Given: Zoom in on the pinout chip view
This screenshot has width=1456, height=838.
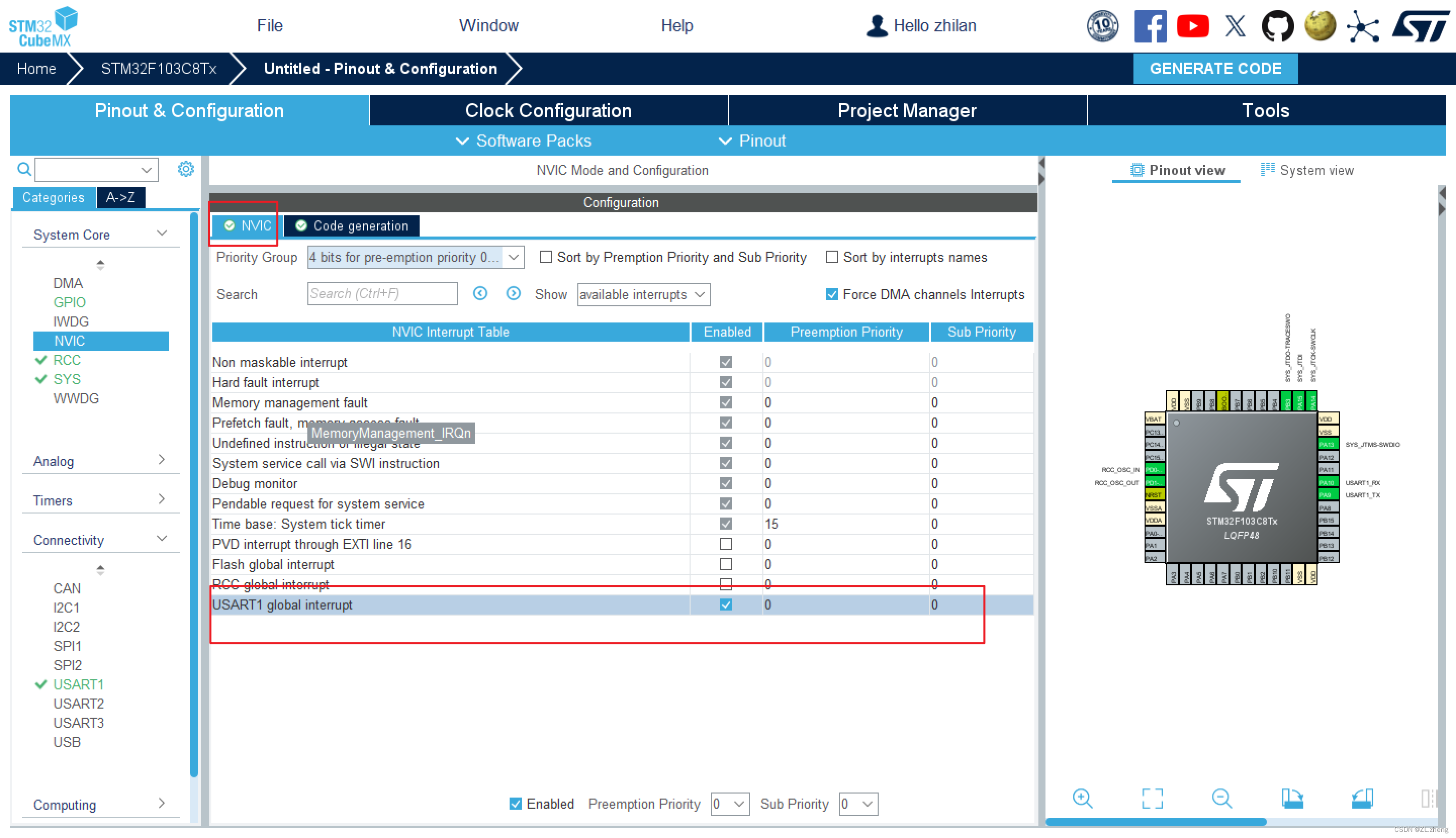Looking at the screenshot, I should 1082,798.
